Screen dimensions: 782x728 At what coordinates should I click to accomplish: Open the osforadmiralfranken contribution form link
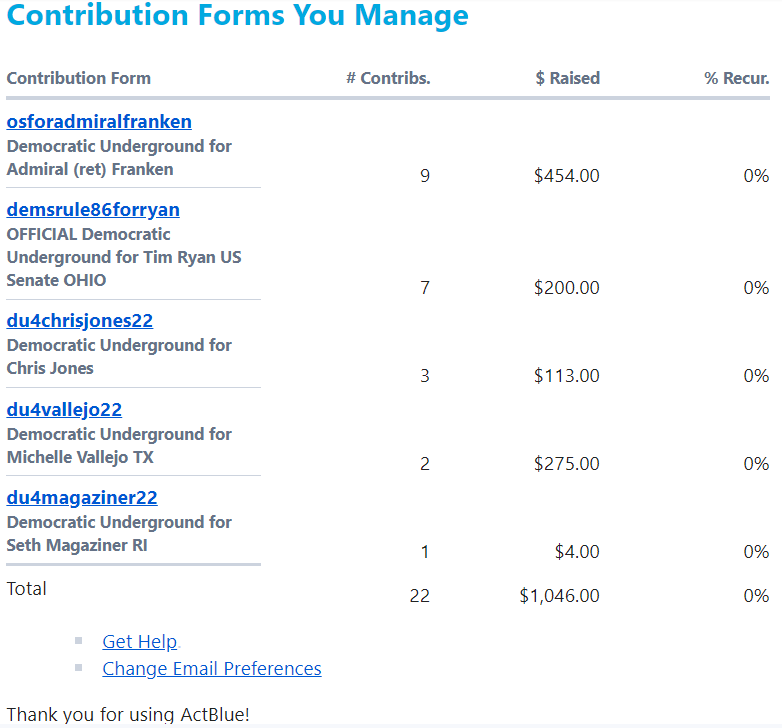99,122
